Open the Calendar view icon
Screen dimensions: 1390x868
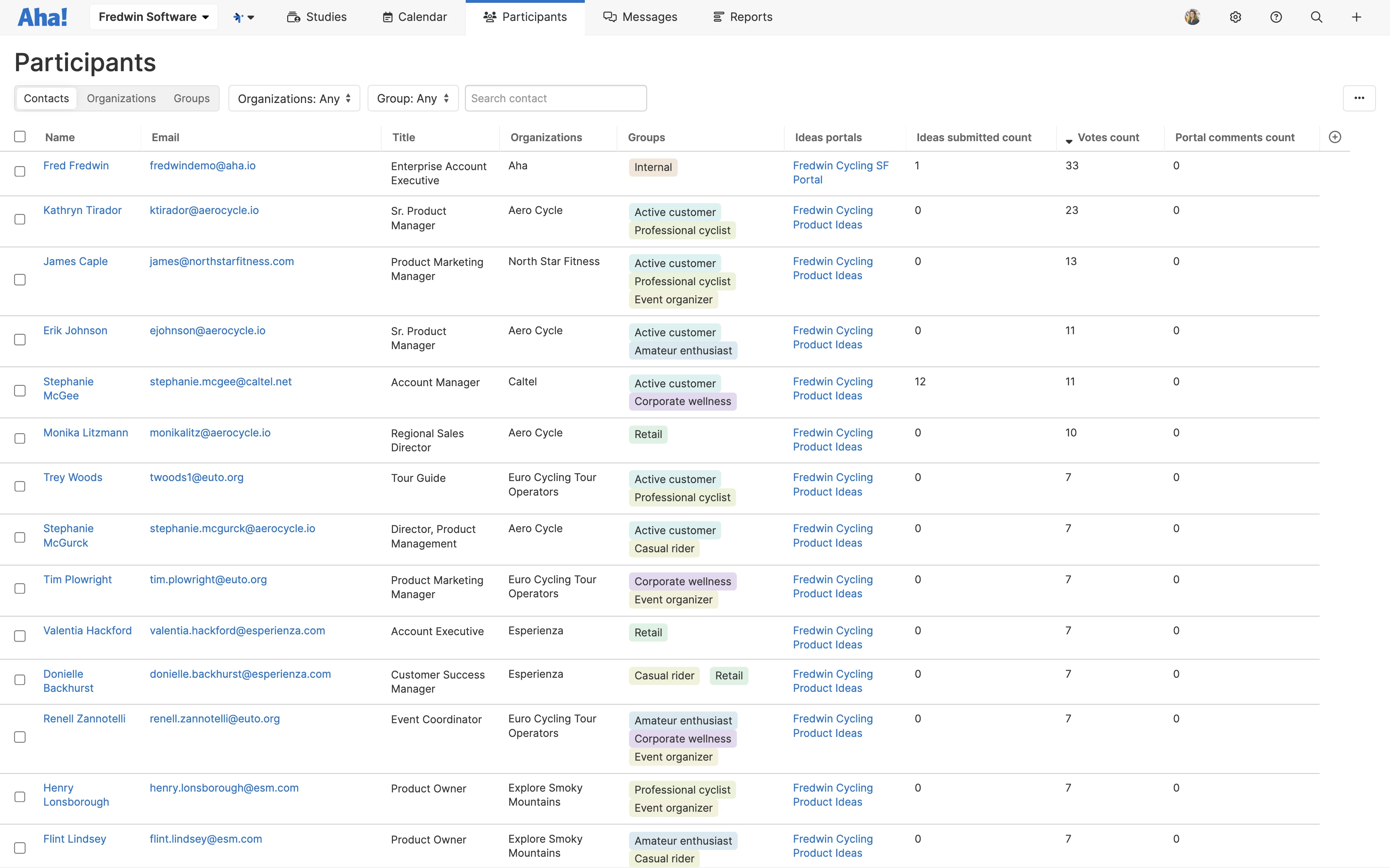coord(387,16)
